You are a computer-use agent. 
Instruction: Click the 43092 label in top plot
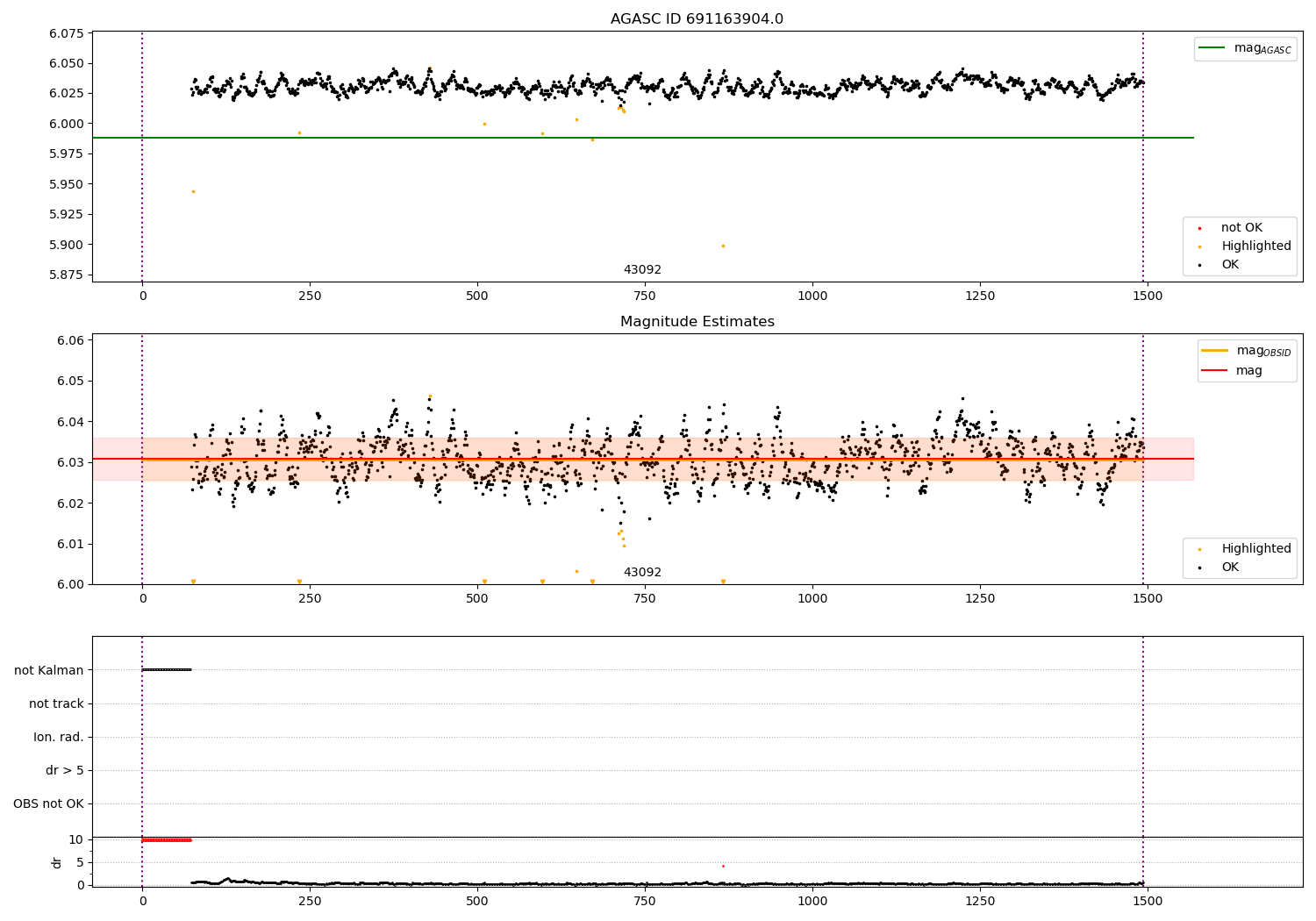click(642, 270)
